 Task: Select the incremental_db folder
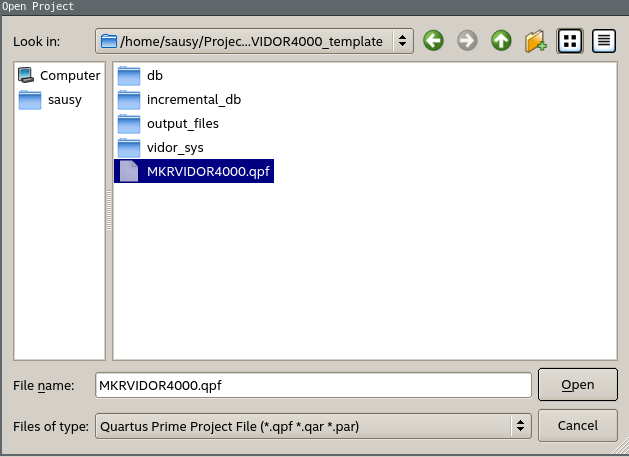coord(179,100)
